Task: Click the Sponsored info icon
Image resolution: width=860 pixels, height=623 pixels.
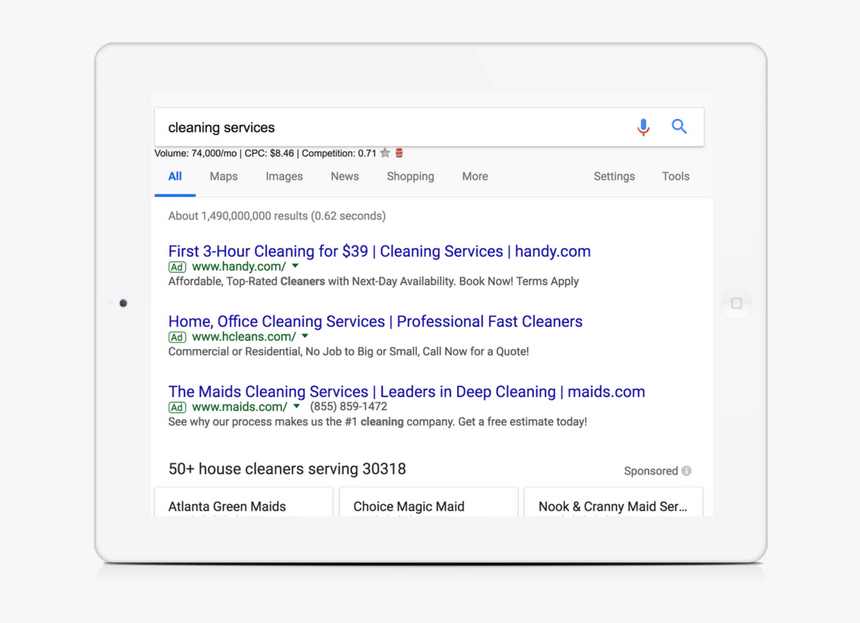Action: 686,471
